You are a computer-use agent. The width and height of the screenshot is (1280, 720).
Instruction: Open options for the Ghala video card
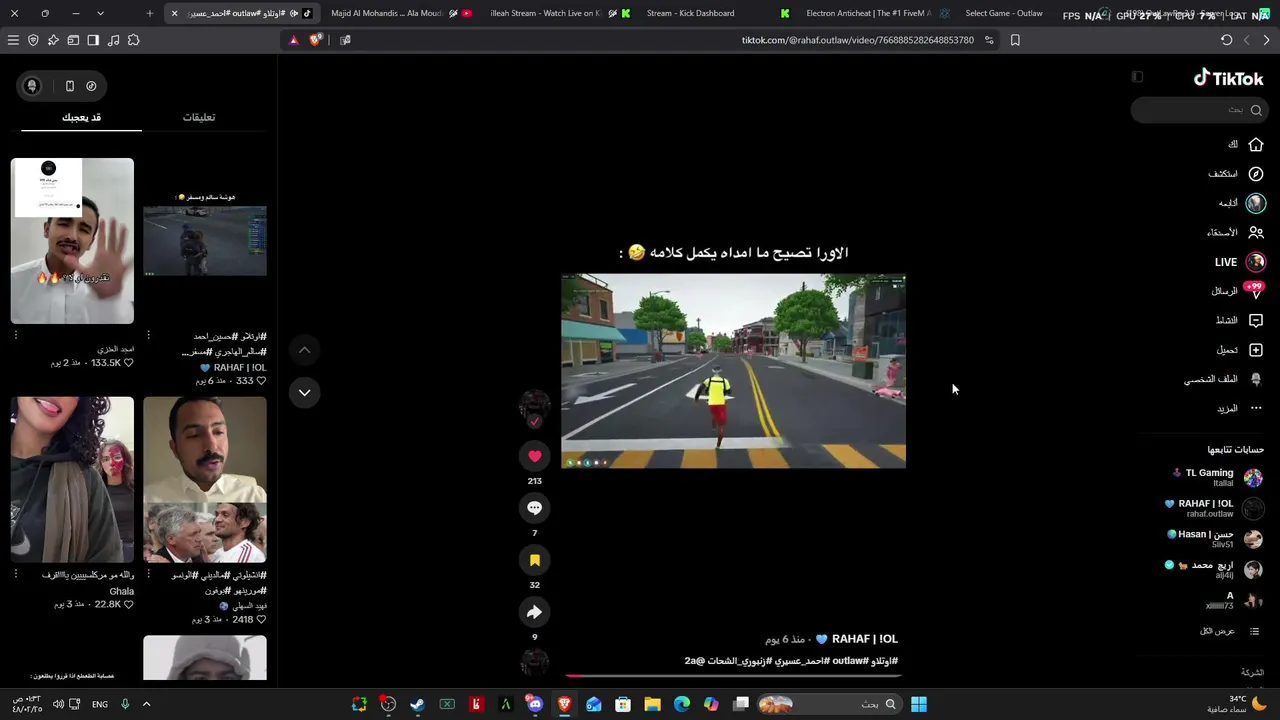[16, 574]
